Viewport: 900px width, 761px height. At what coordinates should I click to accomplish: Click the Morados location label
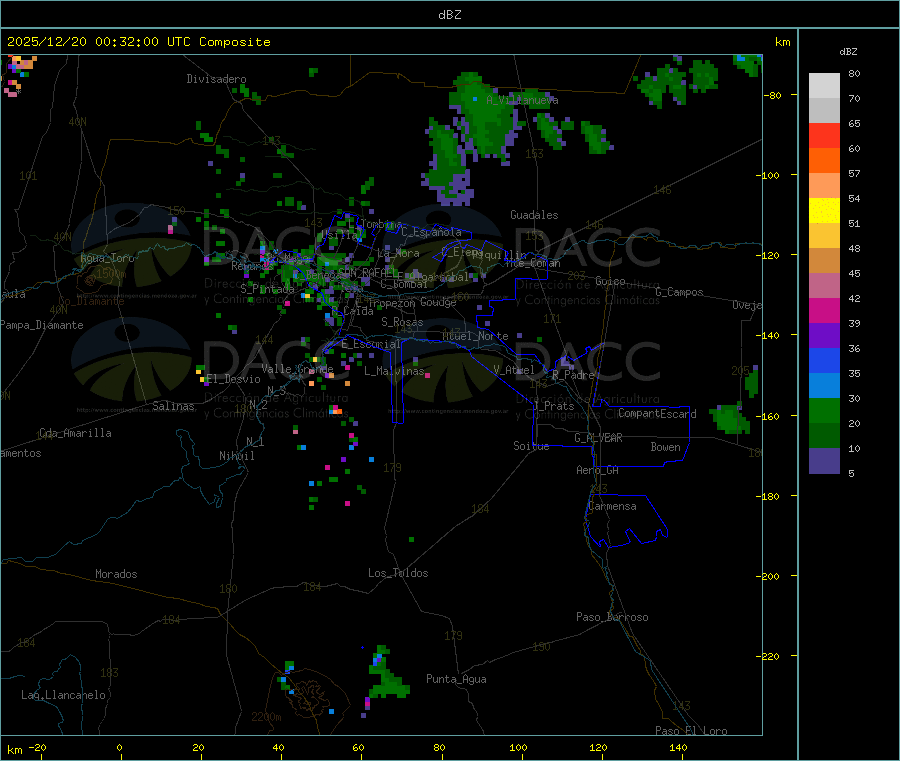coord(116,574)
